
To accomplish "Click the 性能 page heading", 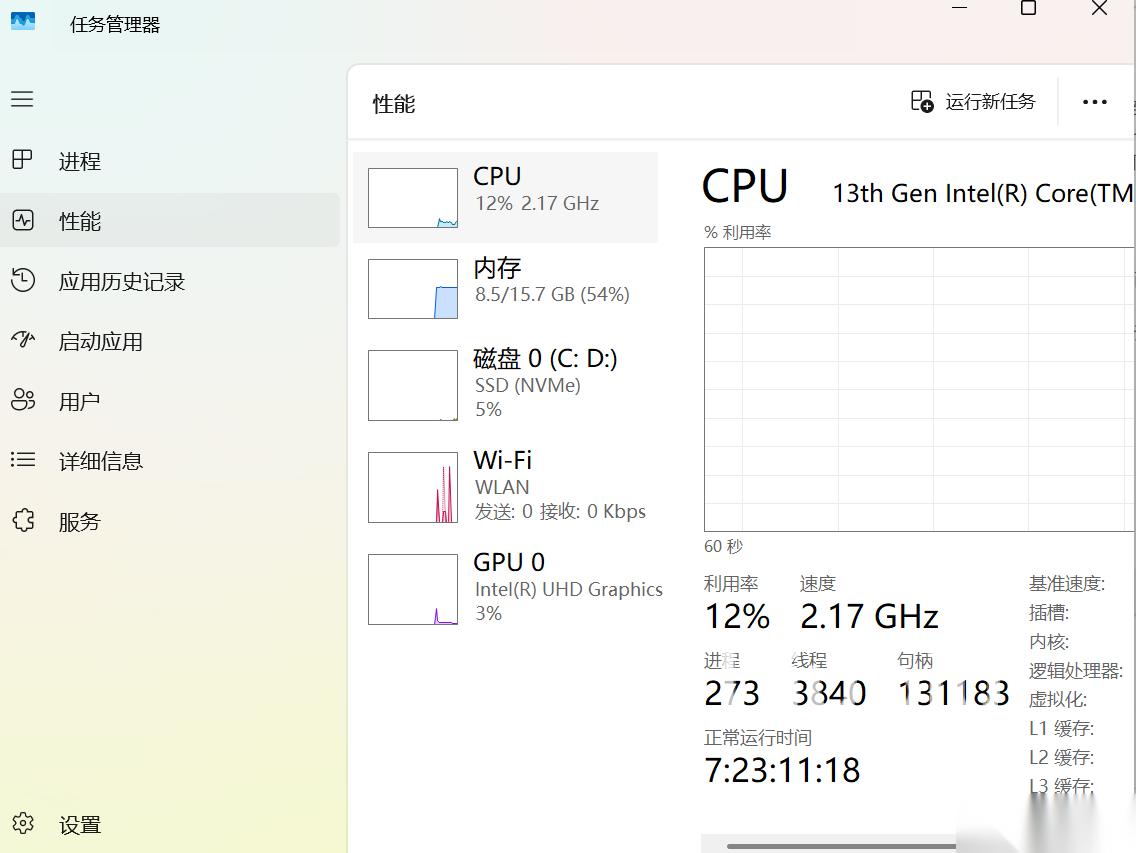I will (393, 104).
